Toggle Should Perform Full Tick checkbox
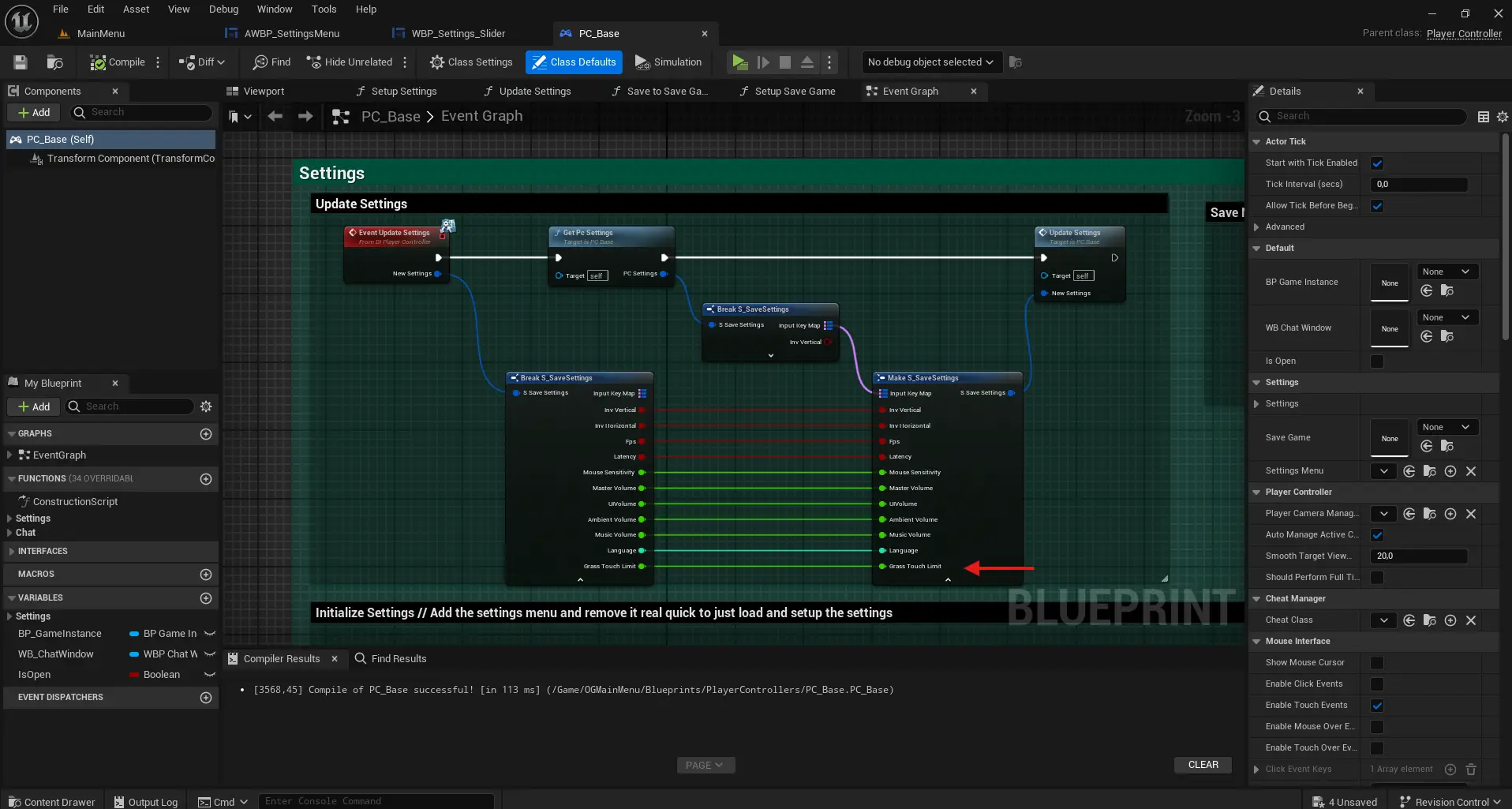 pyautogui.click(x=1377, y=578)
